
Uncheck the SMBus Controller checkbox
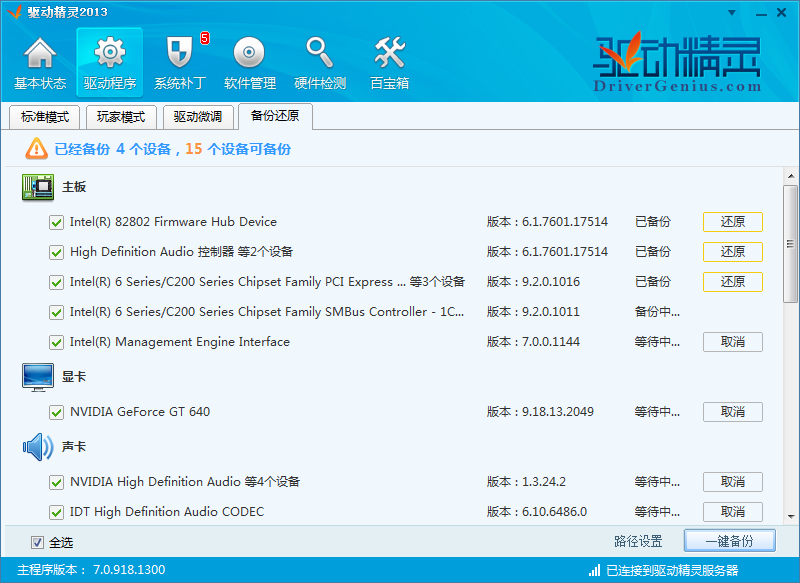tap(56, 313)
